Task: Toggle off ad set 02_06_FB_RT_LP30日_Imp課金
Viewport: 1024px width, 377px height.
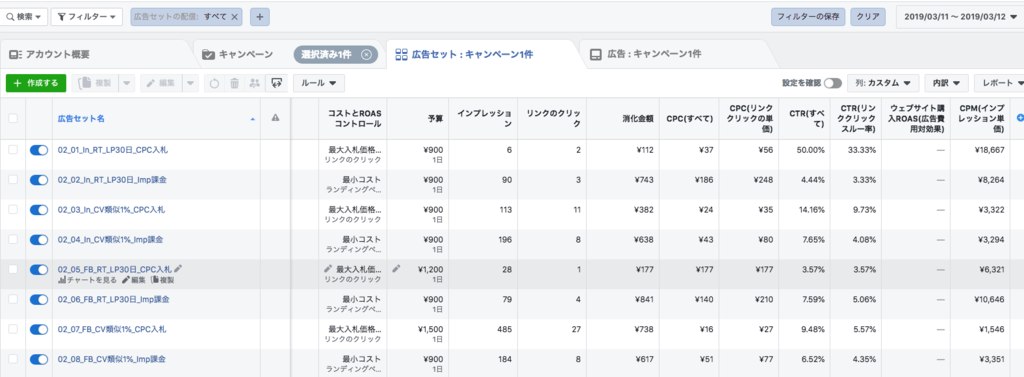Action: 39,299
